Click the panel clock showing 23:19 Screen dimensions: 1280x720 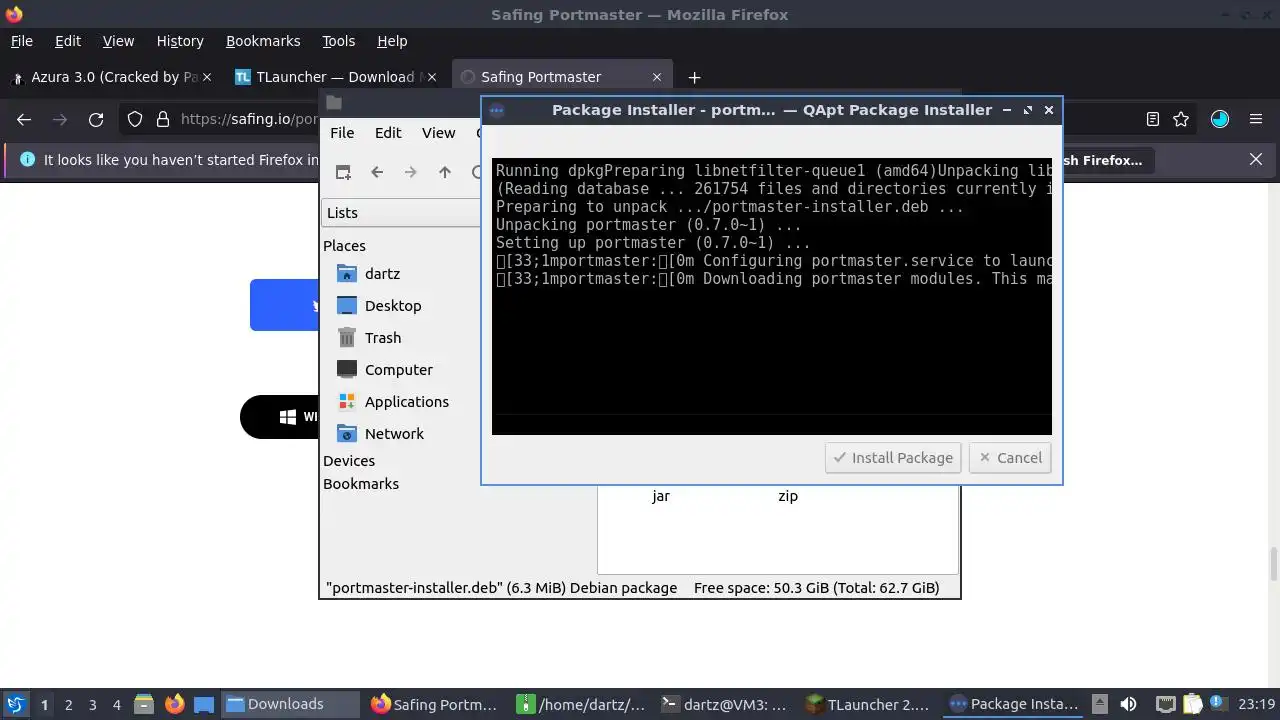(1256, 704)
